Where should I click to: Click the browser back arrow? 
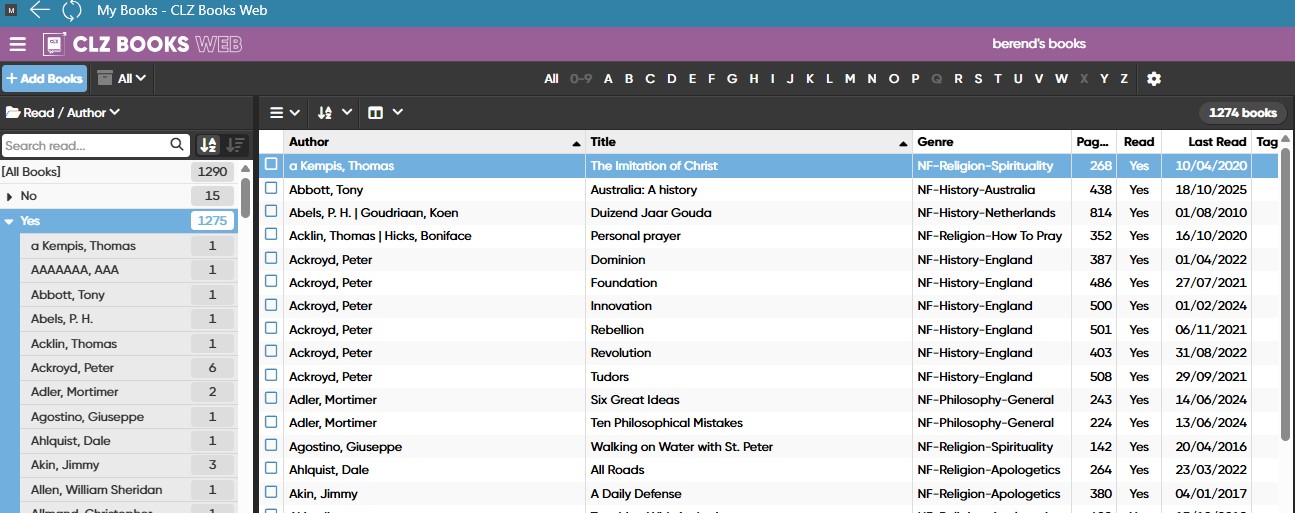coord(39,11)
